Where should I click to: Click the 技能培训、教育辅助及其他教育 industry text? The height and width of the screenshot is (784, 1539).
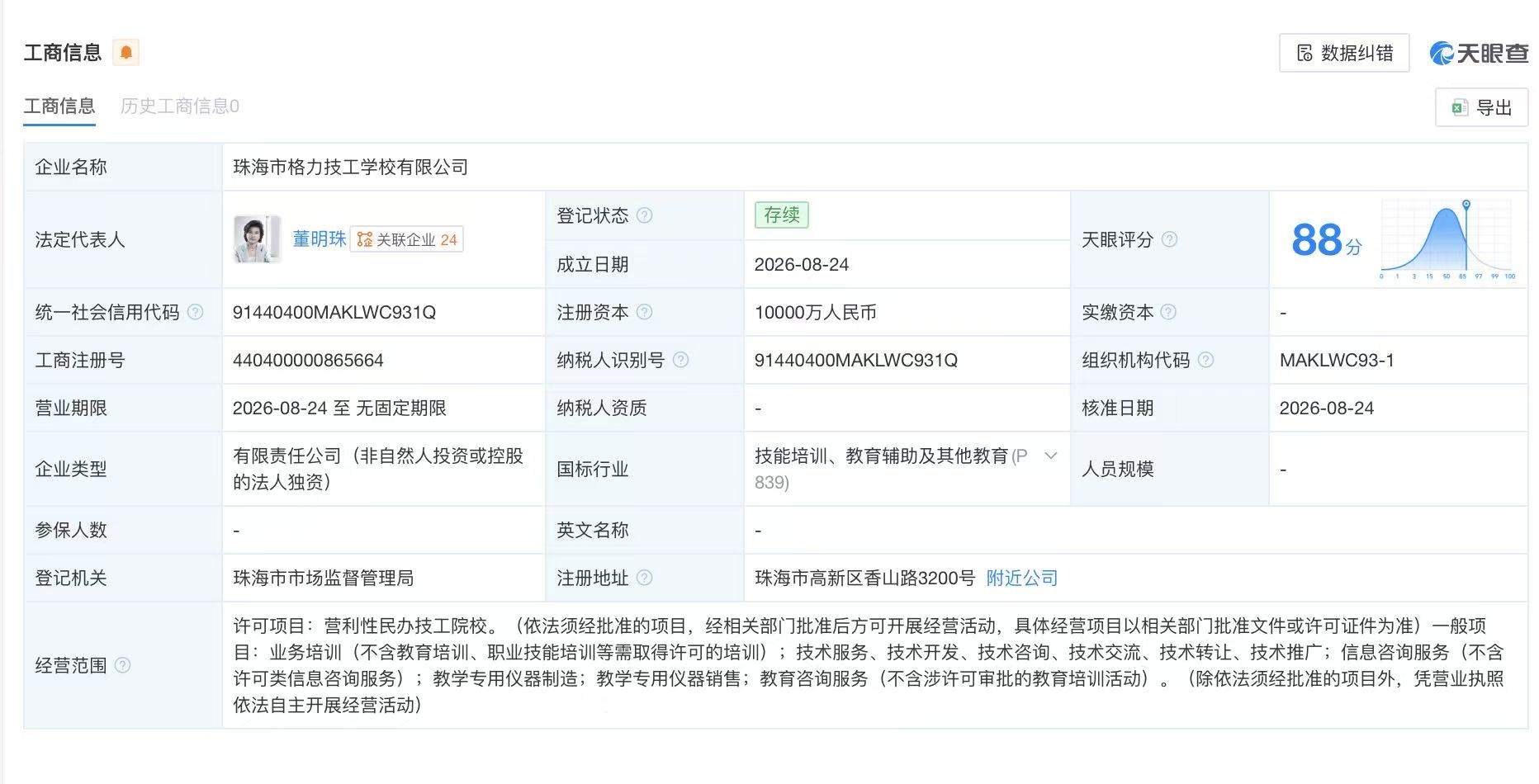click(881, 456)
